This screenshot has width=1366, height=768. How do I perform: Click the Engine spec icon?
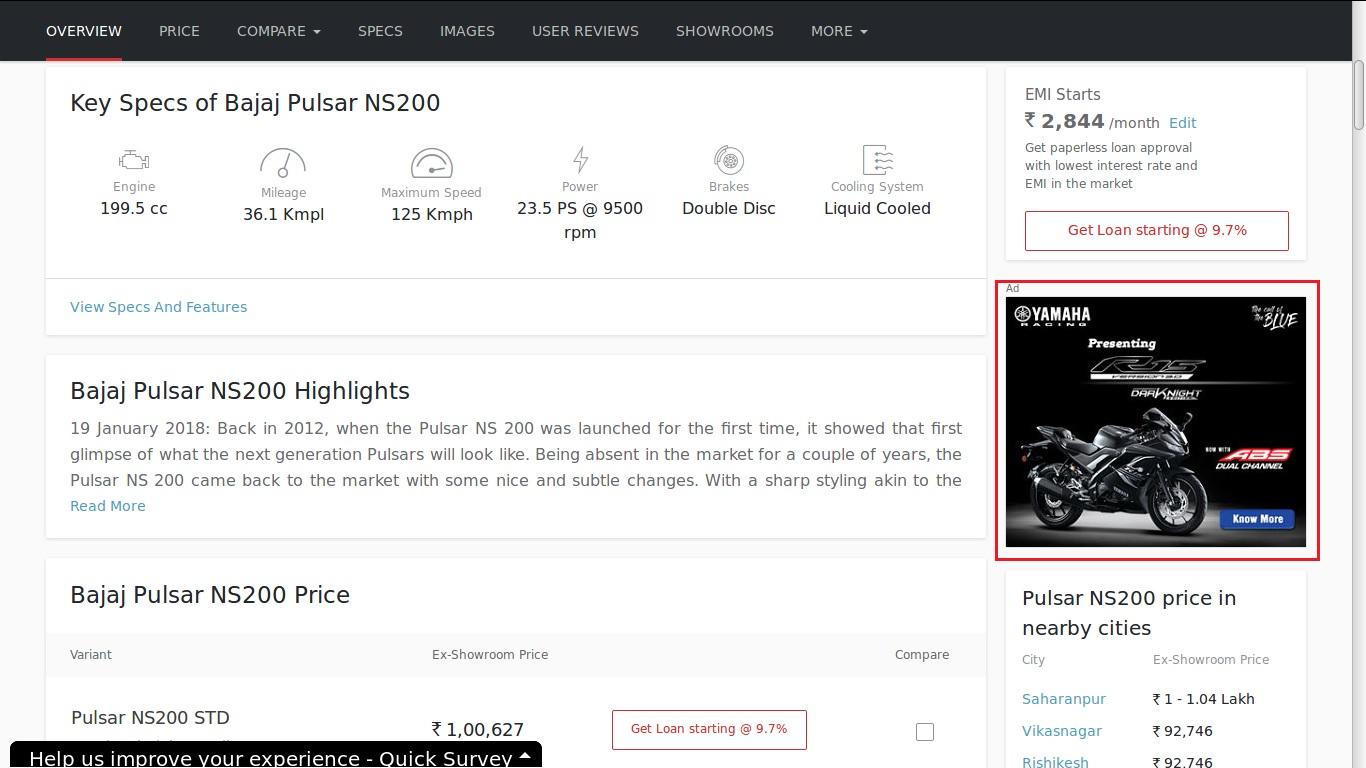click(134, 160)
